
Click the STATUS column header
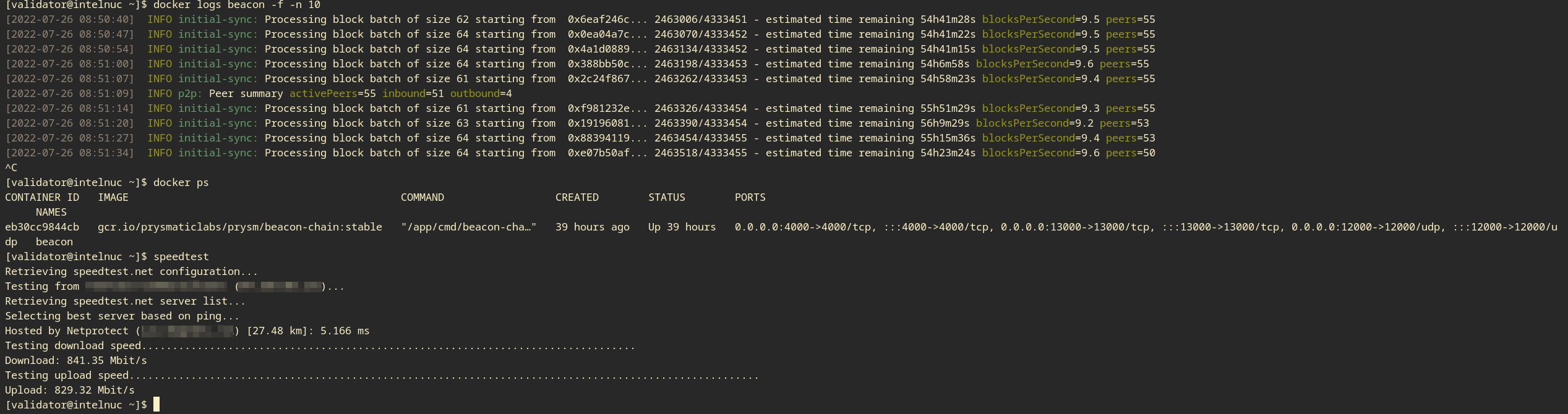coord(667,198)
